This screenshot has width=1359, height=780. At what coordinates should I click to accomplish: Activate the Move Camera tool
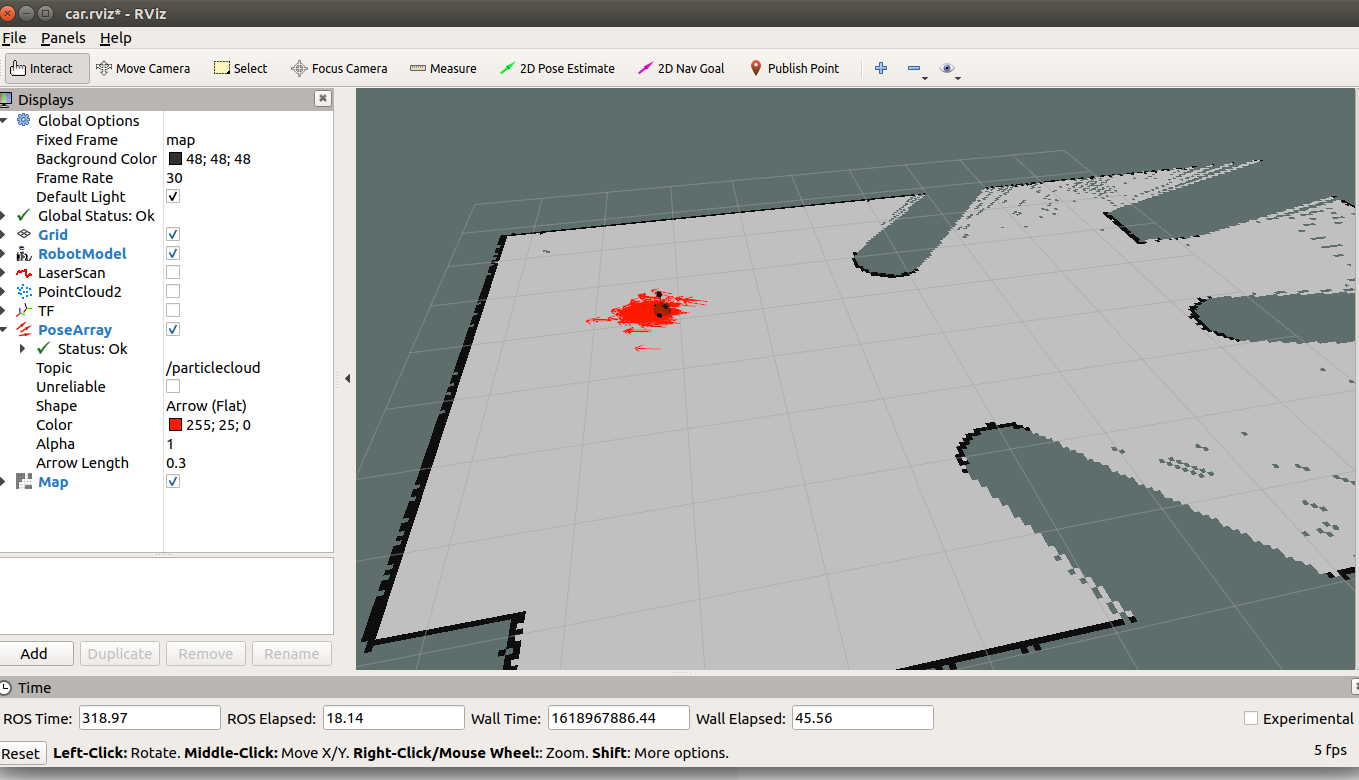143,68
